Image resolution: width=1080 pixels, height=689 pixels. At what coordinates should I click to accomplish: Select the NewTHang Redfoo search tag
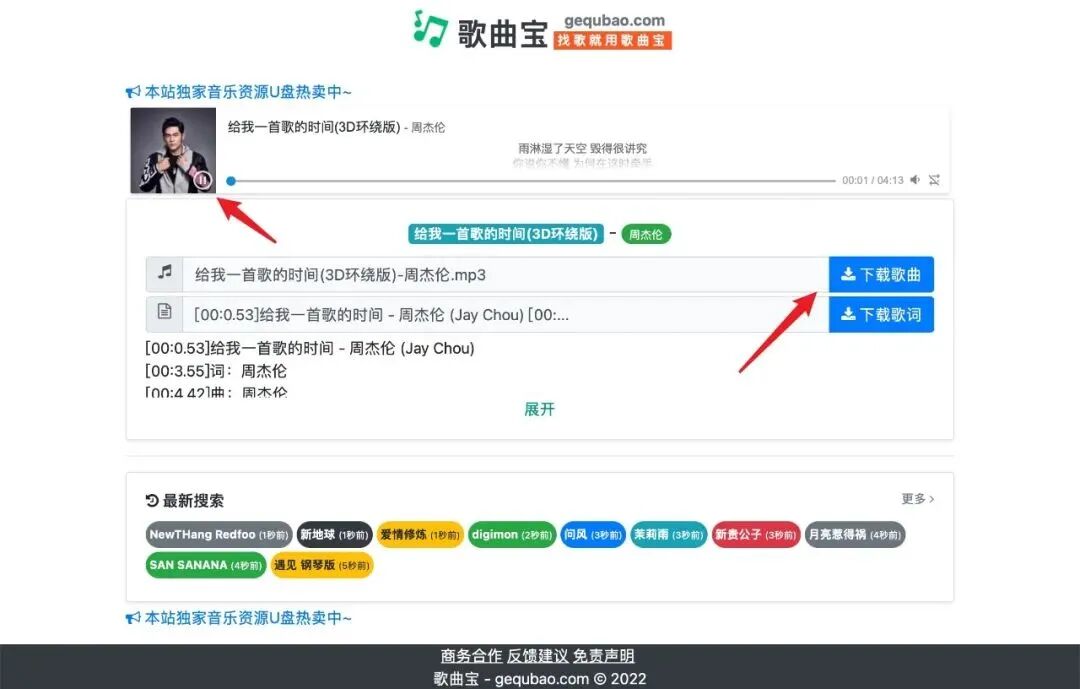click(219, 535)
